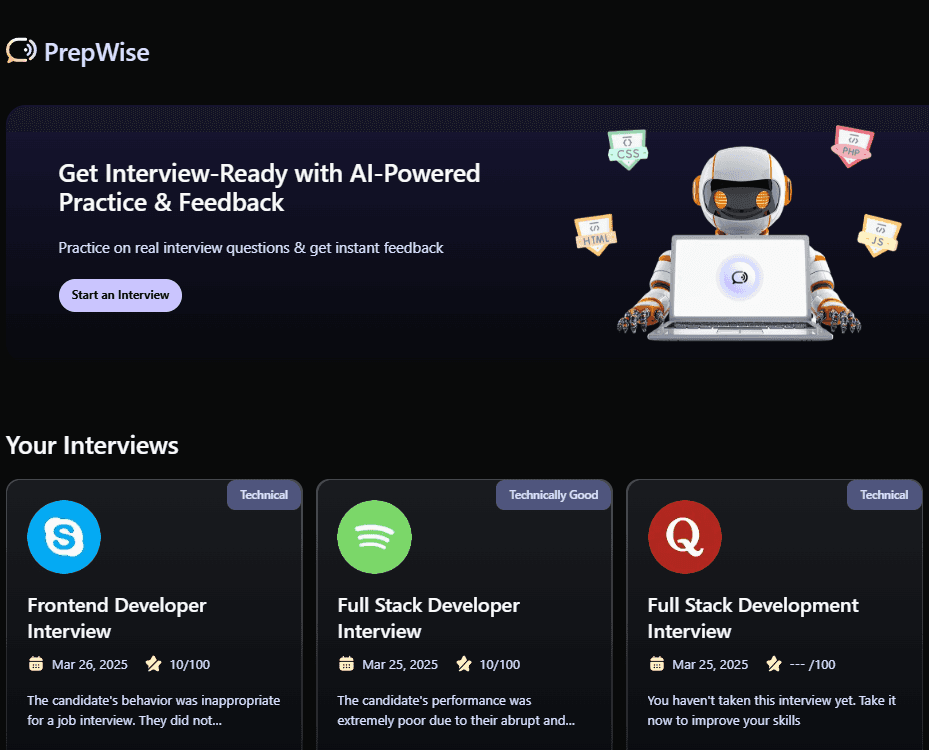Expand the feedback text on Full Stack Developer card
This screenshot has width=929, height=750.
(x=455, y=710)
